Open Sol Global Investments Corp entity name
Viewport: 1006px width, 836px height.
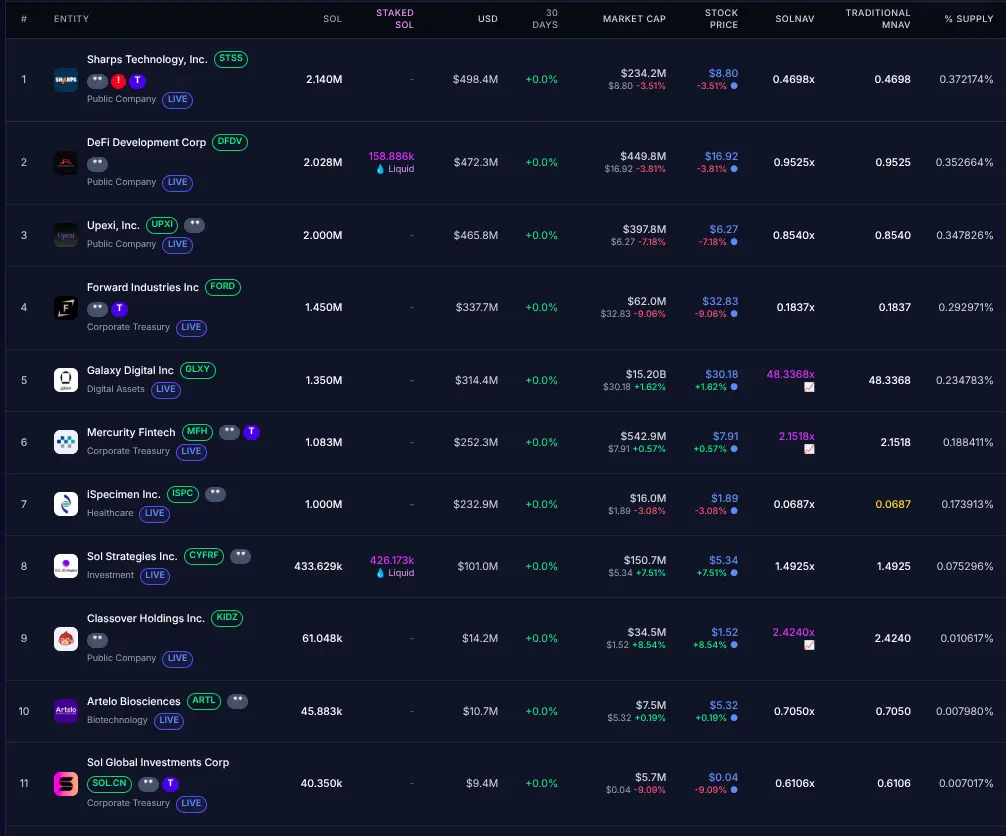(158, 762)
